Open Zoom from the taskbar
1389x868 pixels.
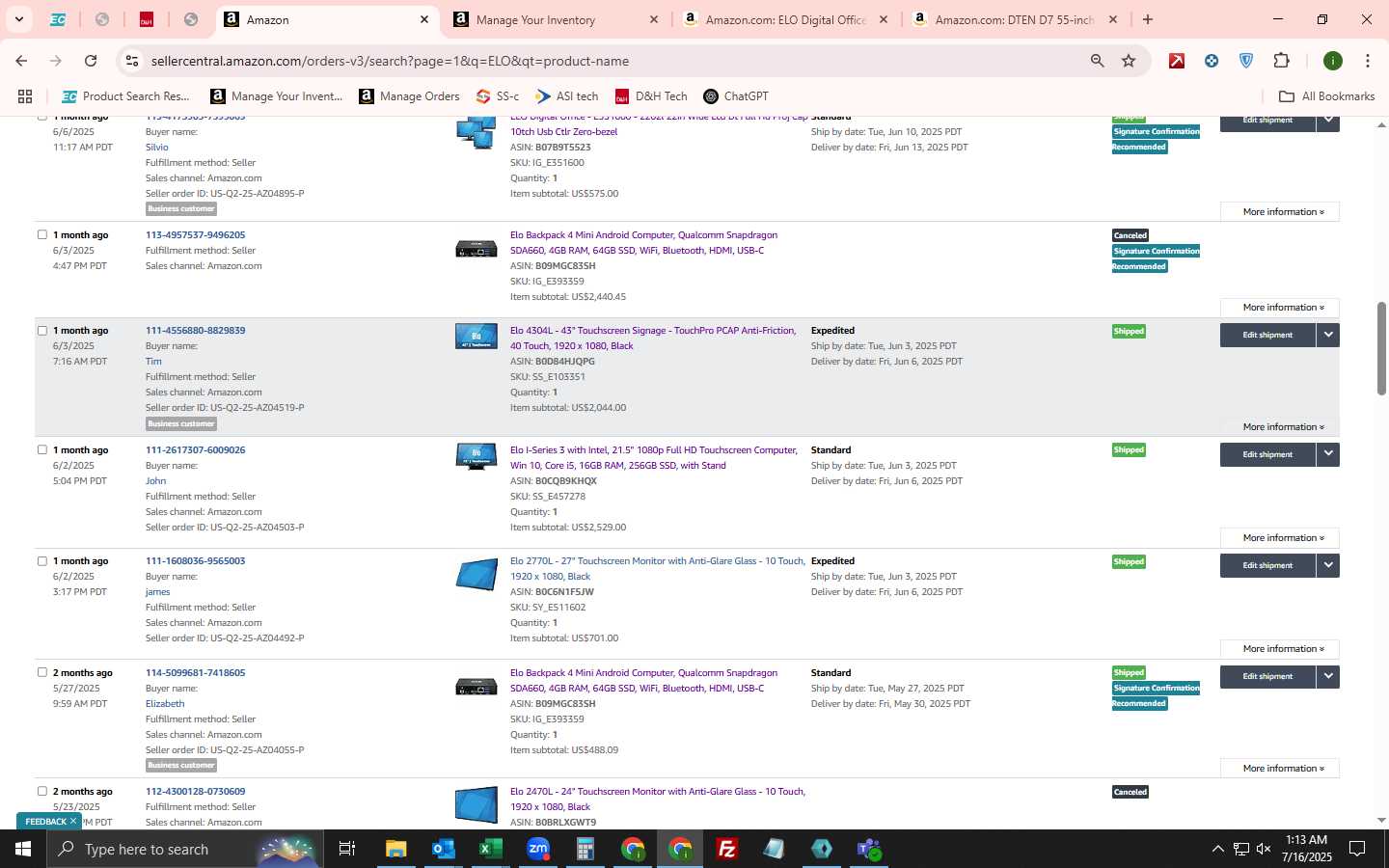(x=538, y=849)
